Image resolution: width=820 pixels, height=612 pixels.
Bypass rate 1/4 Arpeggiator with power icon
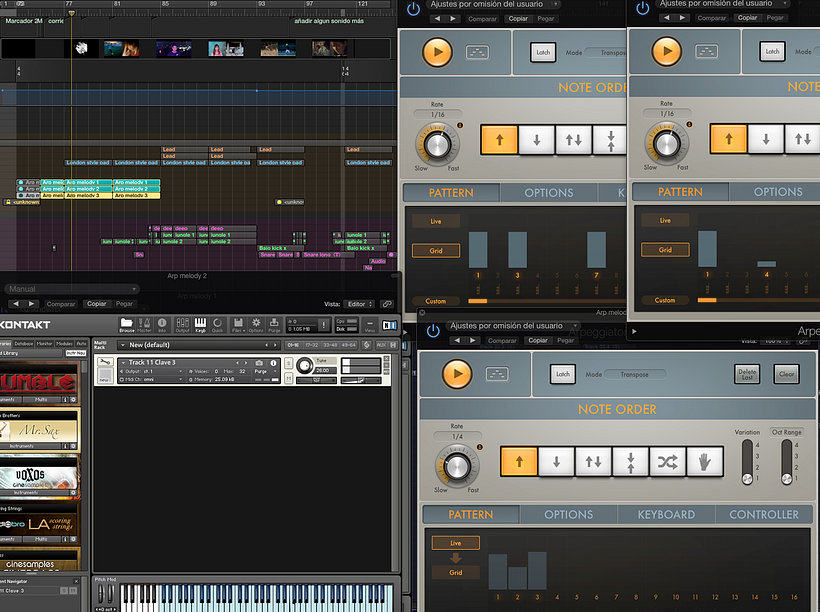[432, 331]
